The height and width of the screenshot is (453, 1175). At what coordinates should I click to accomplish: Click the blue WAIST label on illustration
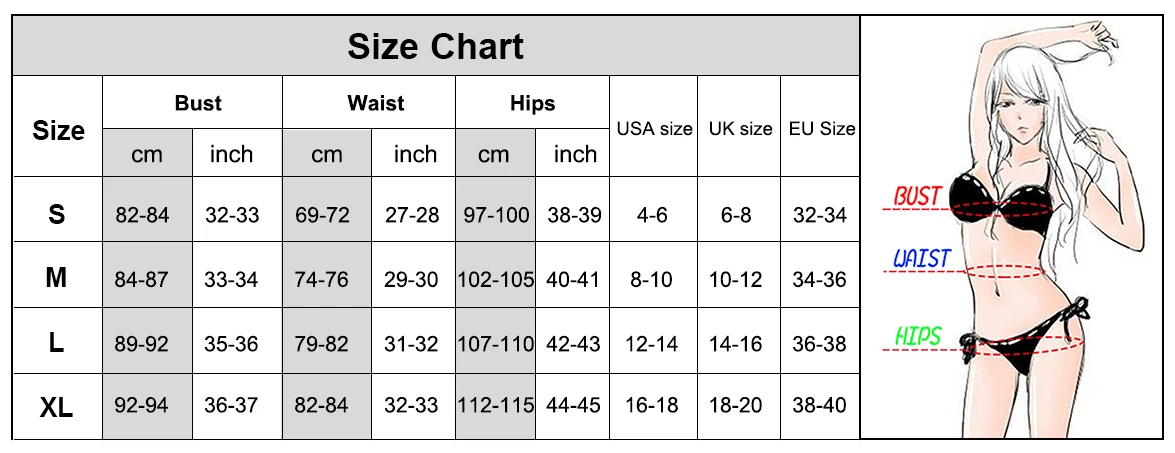pos(921,260)
